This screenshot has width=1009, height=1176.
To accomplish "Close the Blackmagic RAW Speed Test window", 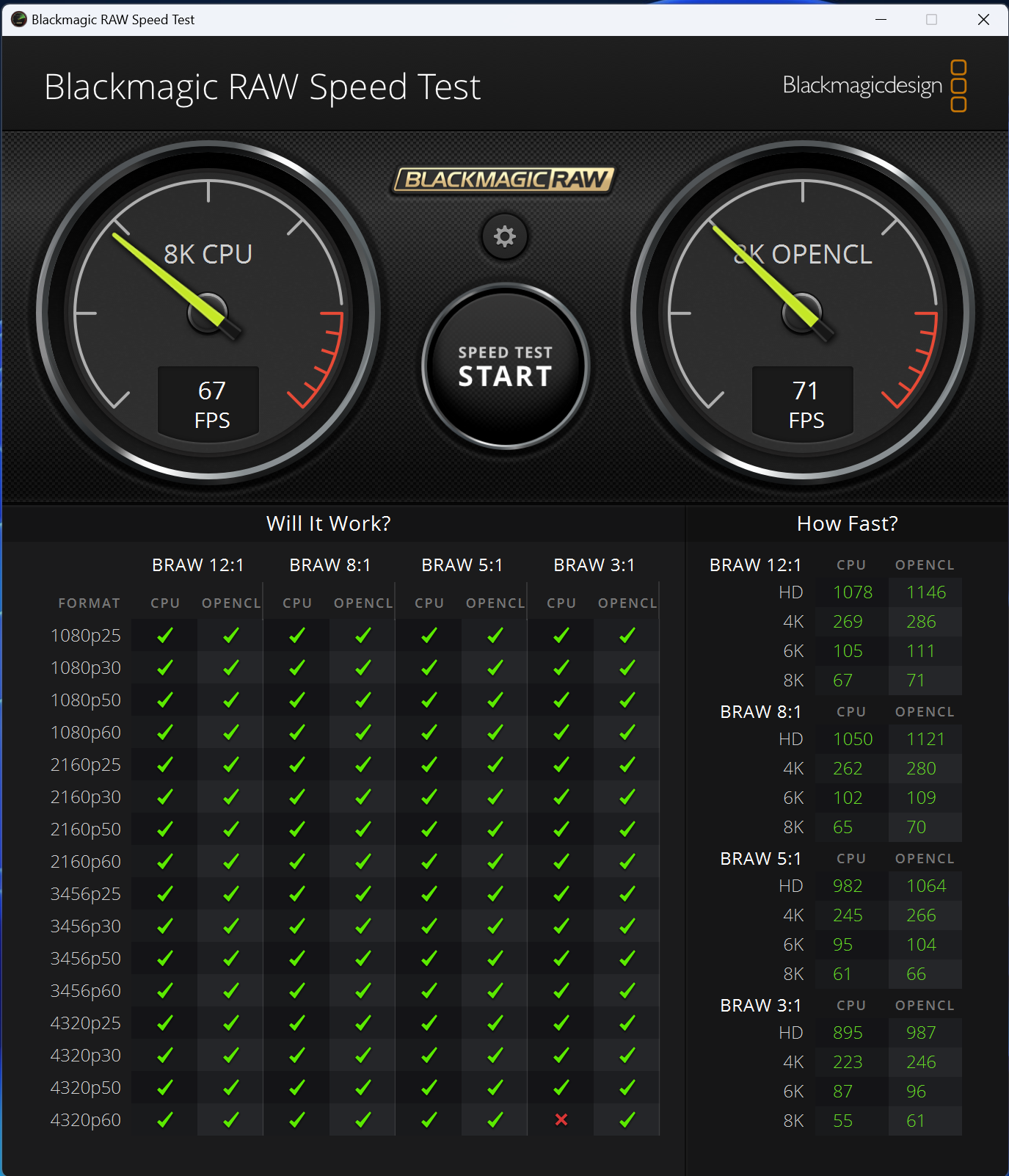I will 983,20.
